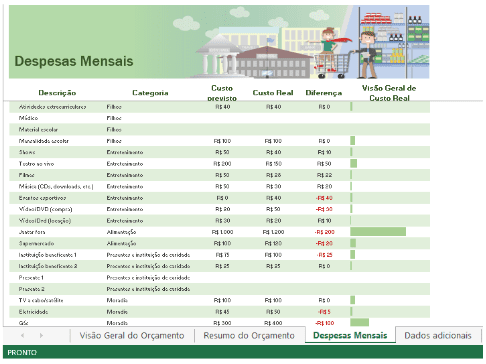Click the TV a cabo/satélite cell
Screen dimensions: 486x364
[x=41, y=300]
